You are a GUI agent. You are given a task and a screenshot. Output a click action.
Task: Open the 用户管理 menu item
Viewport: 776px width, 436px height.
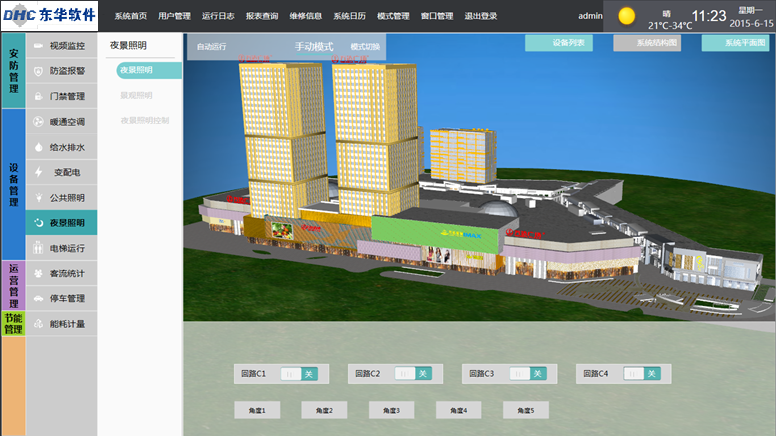tap(174, 16)
